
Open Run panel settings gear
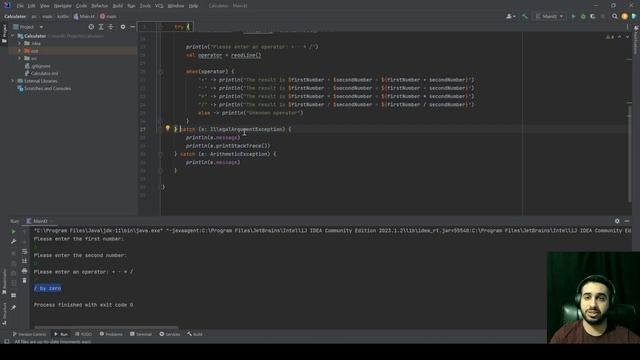pyautogui.click(x=617, y=221)
